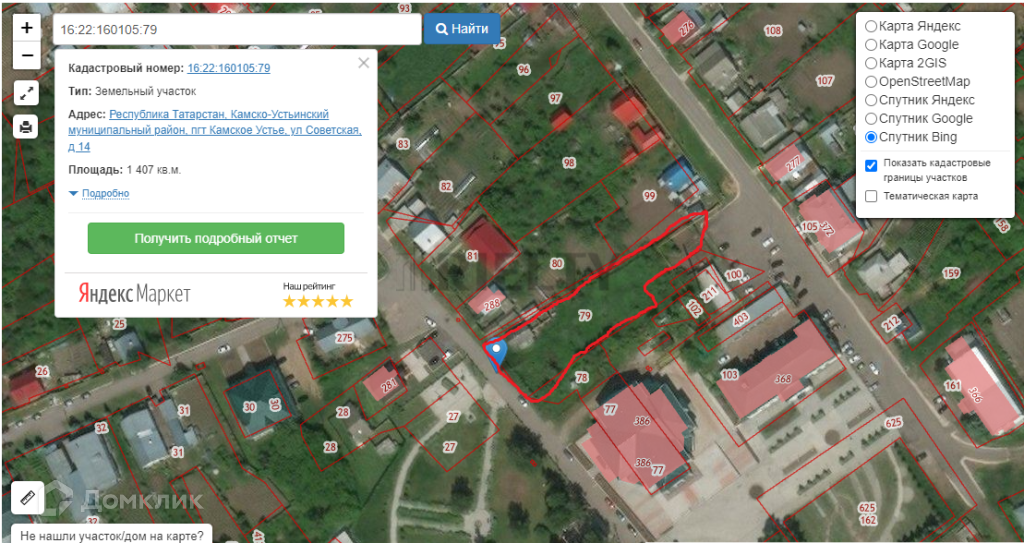
Task: Click the cadastral number search field
Action: tap(236, 29)
